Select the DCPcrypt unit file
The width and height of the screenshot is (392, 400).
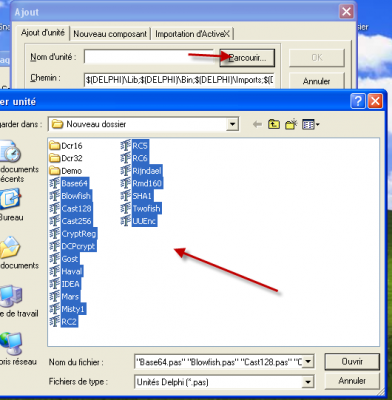pyautogui.click(x=73, y=246)
